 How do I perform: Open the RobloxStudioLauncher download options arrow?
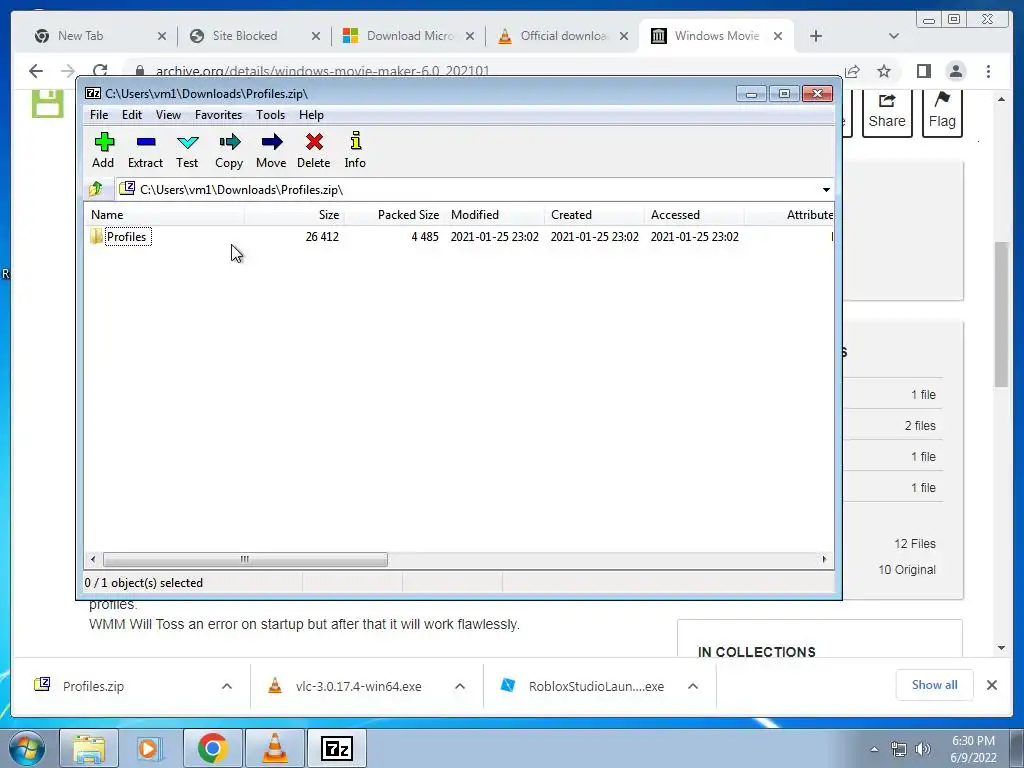(x=693, y=686)
